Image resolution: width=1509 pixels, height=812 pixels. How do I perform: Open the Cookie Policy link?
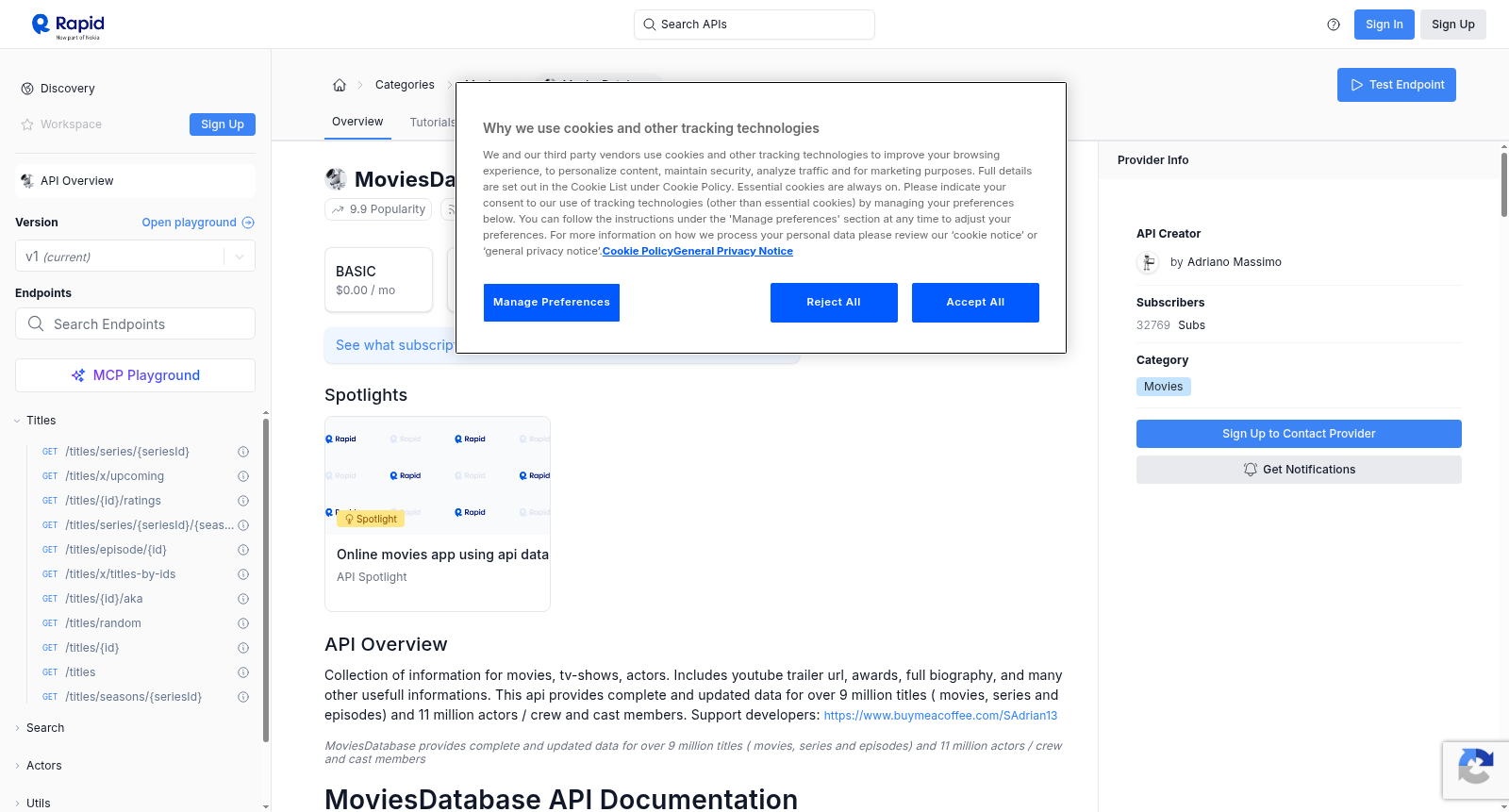638,251
